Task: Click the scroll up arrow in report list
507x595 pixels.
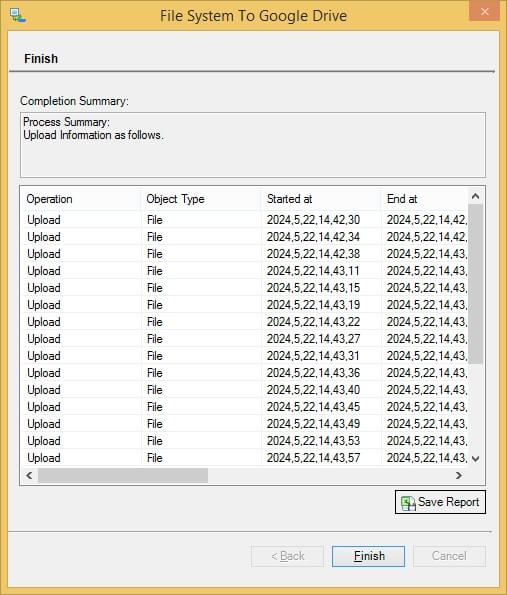Action: 476,196
